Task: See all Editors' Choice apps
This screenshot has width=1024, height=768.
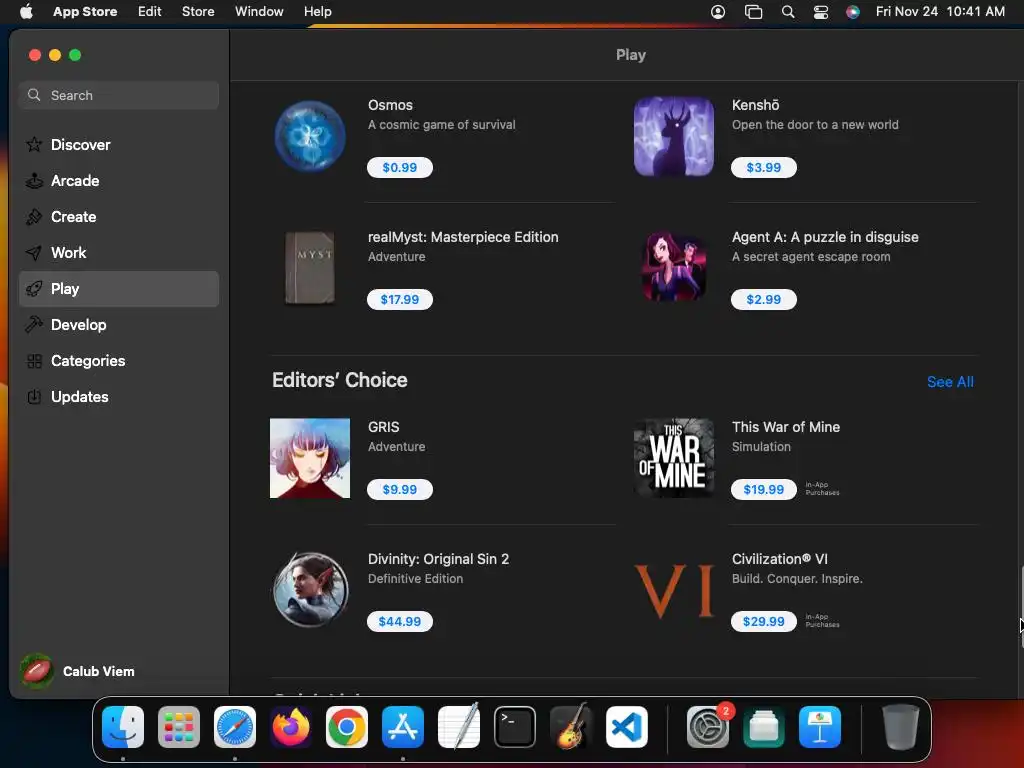Action: coord(950,382)
